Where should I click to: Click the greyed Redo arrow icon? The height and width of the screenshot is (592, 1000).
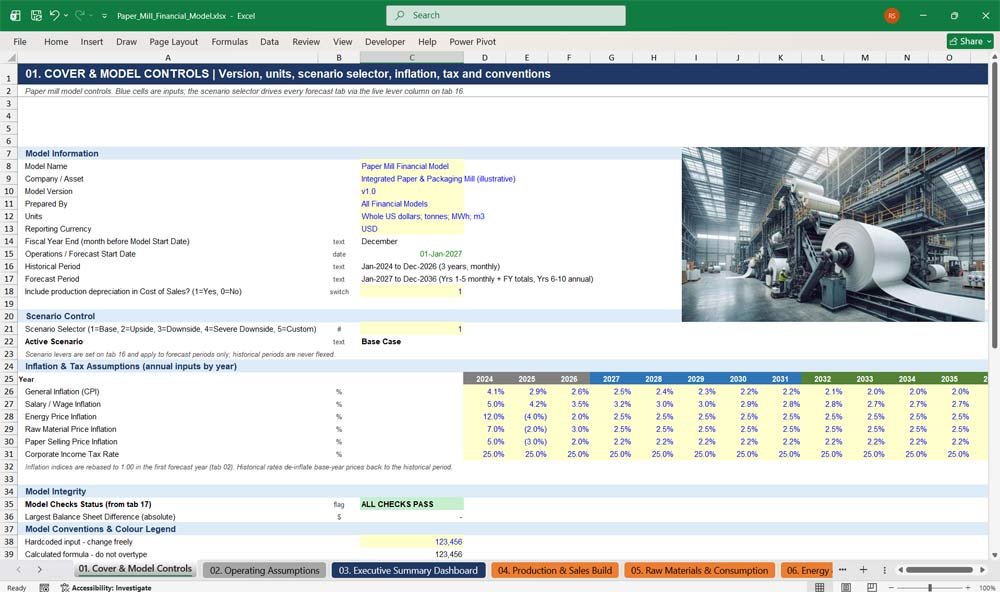pos(80,15)
